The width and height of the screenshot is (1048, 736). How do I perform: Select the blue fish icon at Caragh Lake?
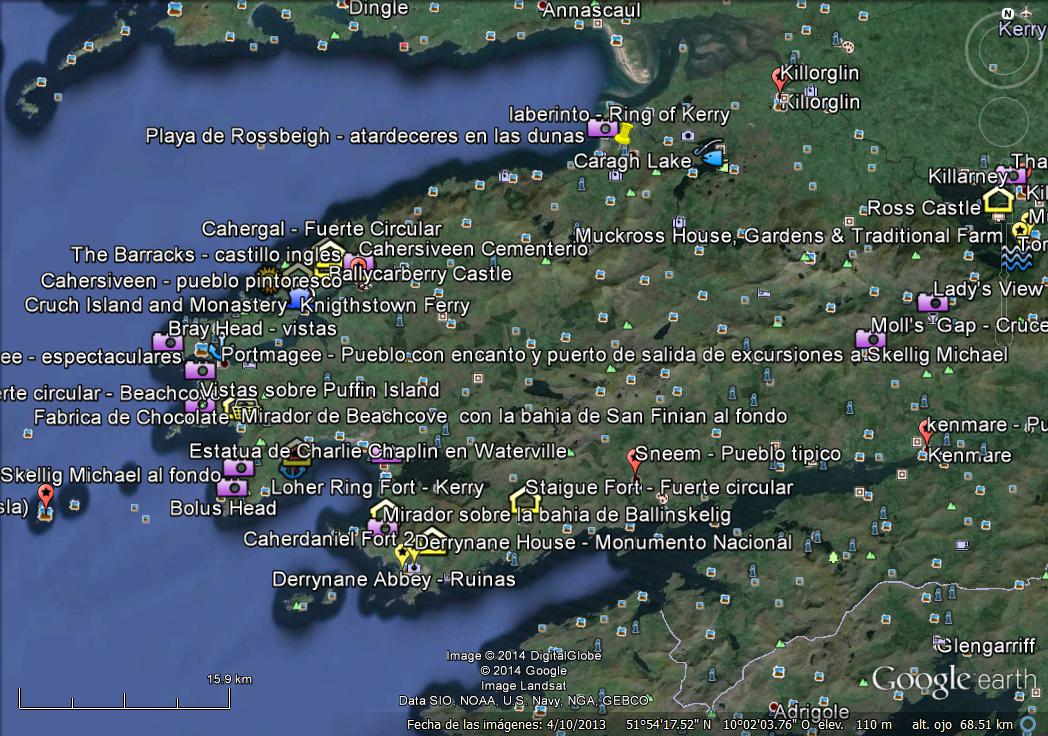click(712, 156)
